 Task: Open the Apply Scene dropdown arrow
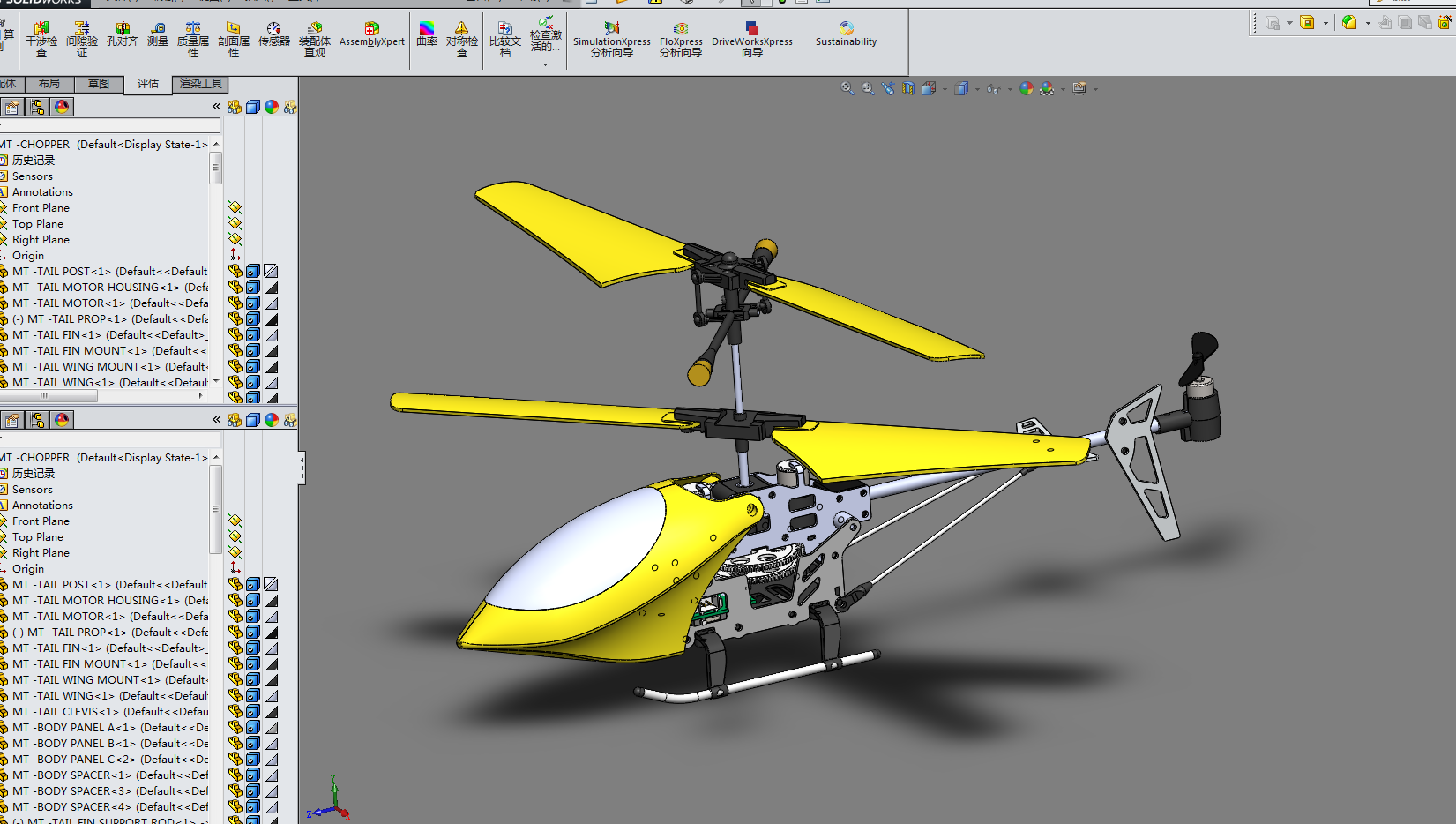tap(1063, 89)
